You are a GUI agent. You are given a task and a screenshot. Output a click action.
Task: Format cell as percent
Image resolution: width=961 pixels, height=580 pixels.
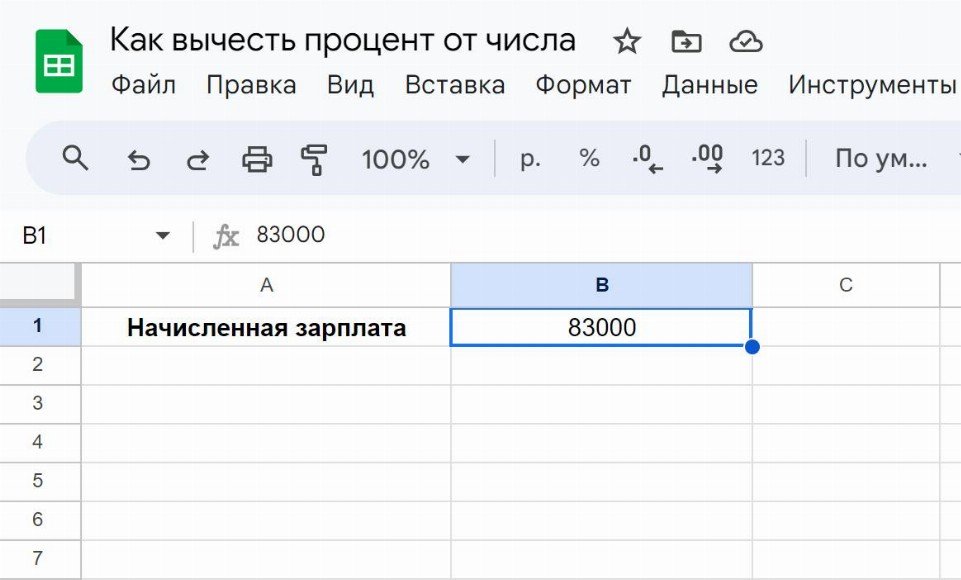589,158
